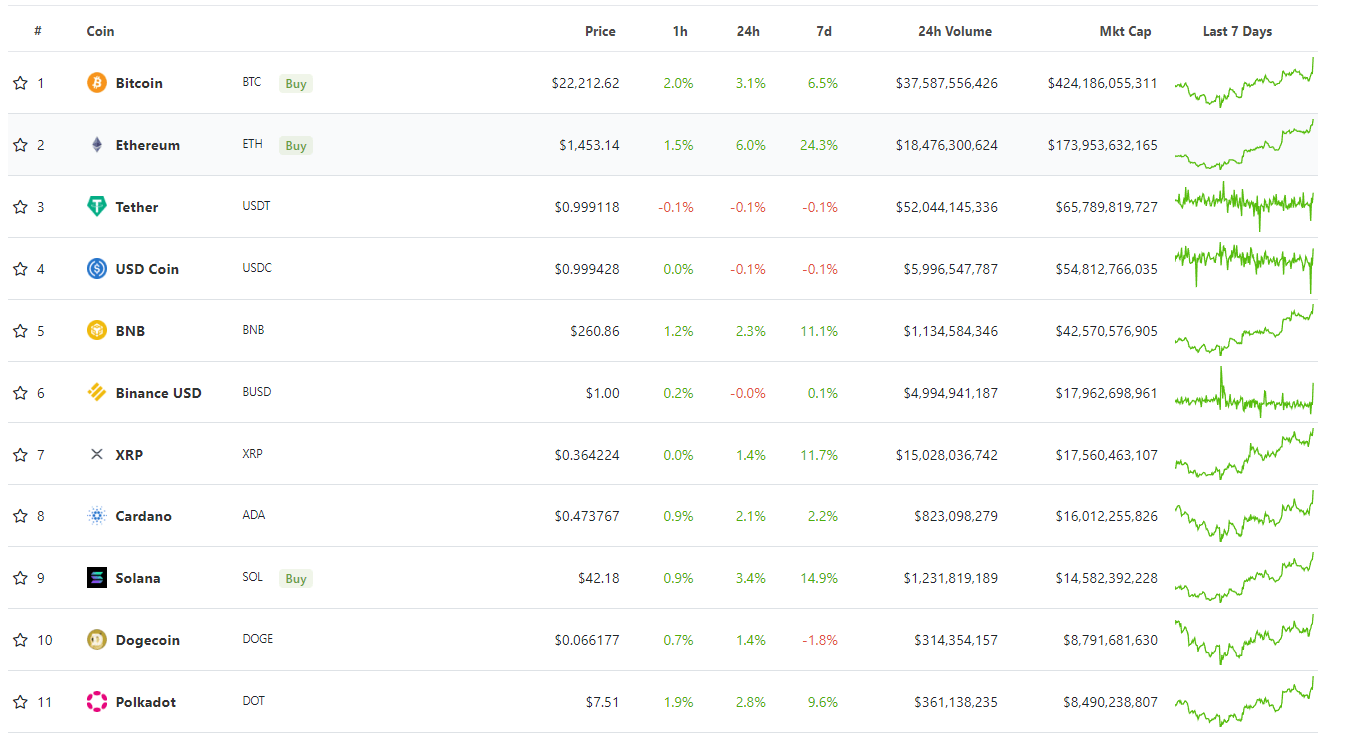Click the Solana logo icon
This screenshot has height=736, width=1348.
(97, 578)
